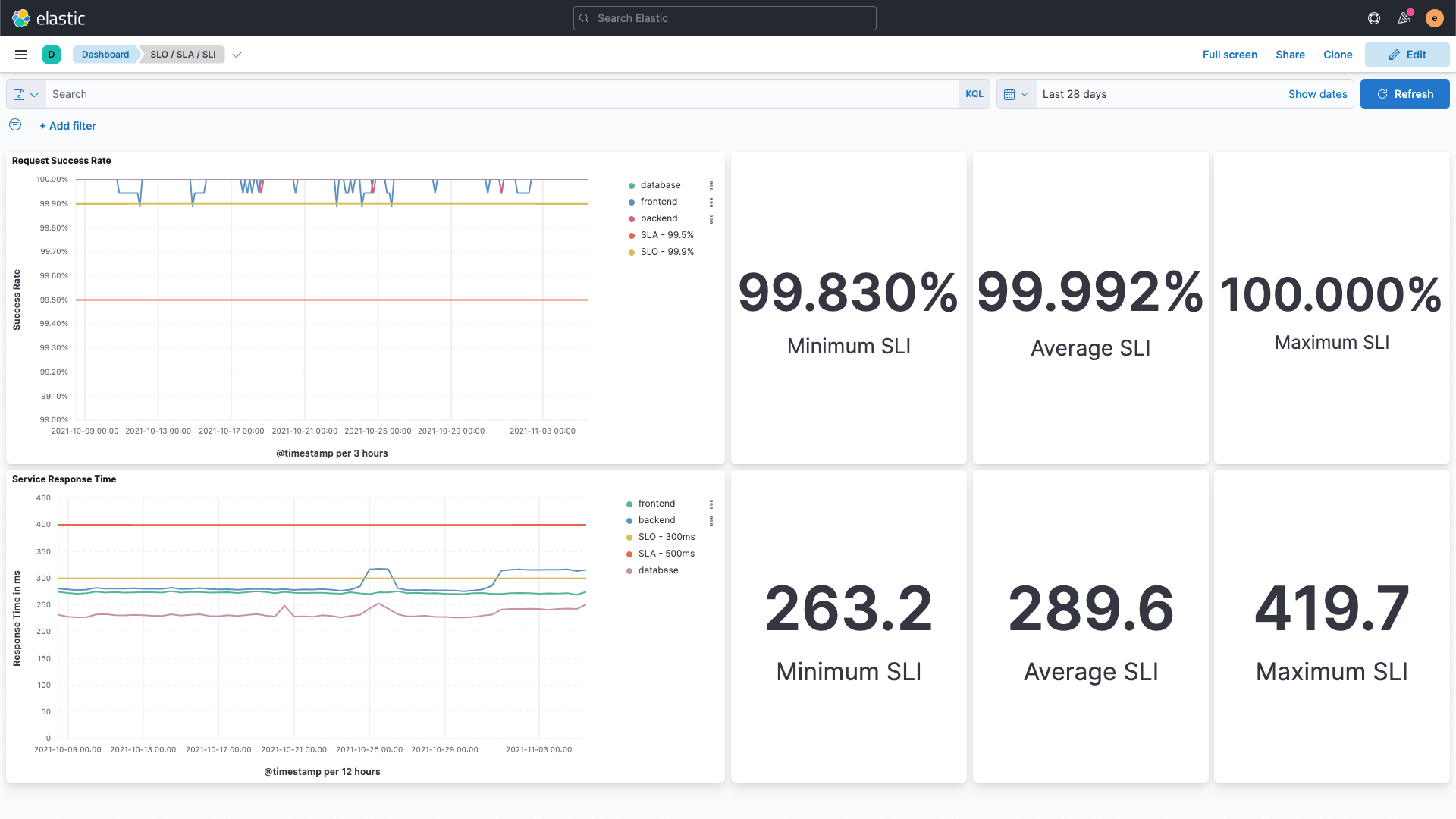
Task: Toggle the SLO - 99.9% series visibility
Action: click(x=667, y=251)
